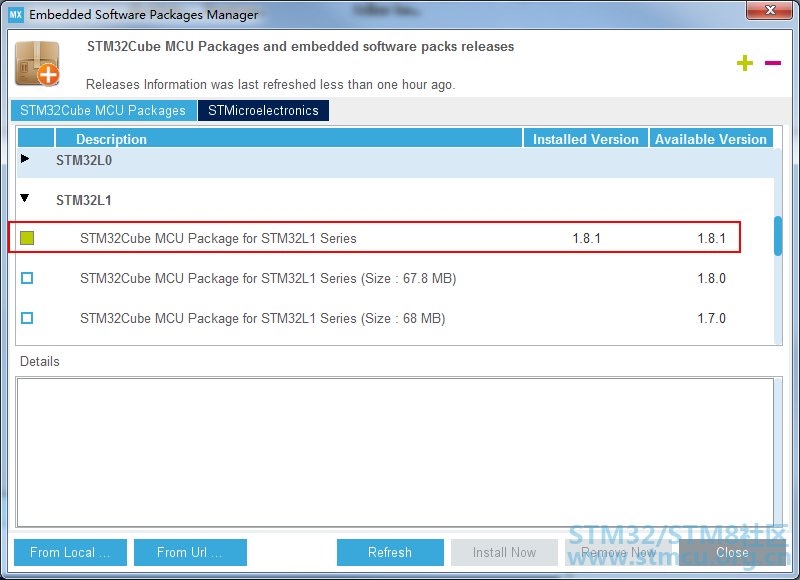Uncheck the installed STM32L1 1.8.1 package checkbox
The image size is (800, 580).
pyautogui.click(x=27, y=238)
